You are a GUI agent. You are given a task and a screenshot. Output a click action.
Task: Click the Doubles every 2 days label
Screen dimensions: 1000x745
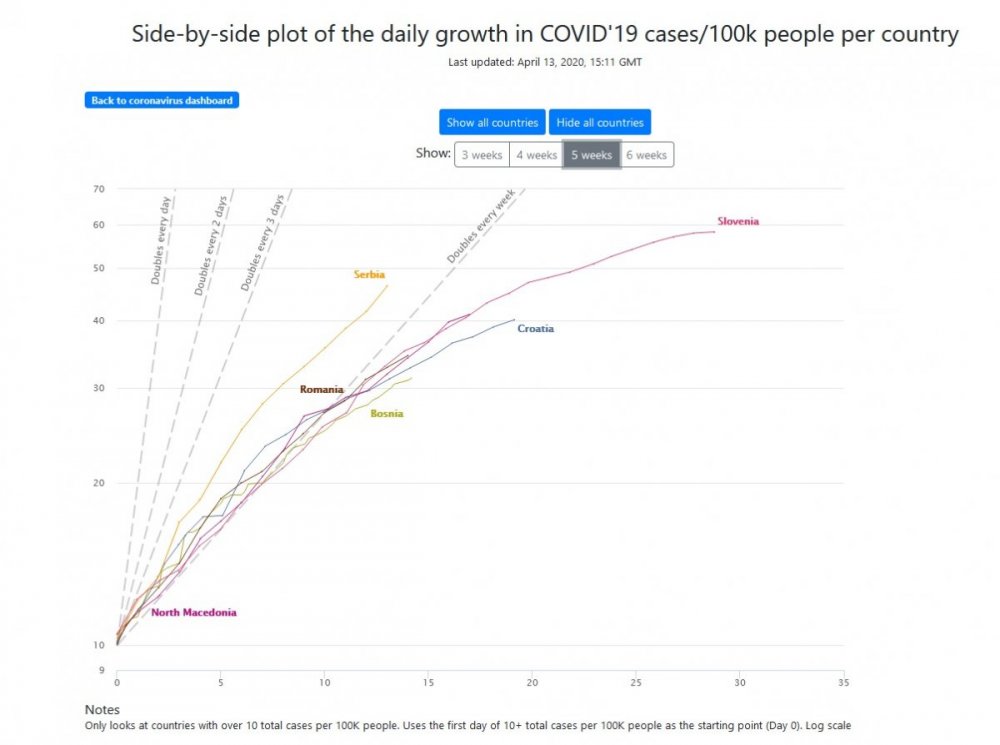pyautogui.click(x=211, y=245)
